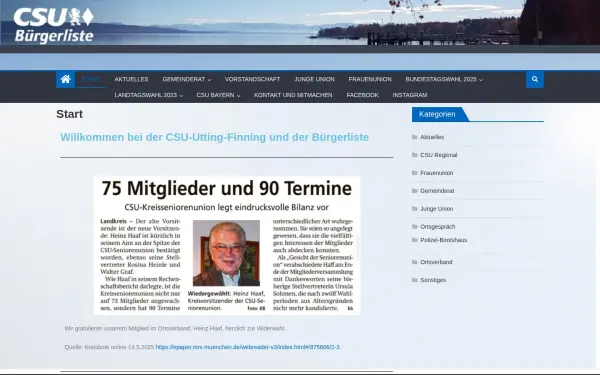The width and height of the screenshot is (600, 375).
Task: Click the Kategorien sidebar heading
Action: coord(437,114)
